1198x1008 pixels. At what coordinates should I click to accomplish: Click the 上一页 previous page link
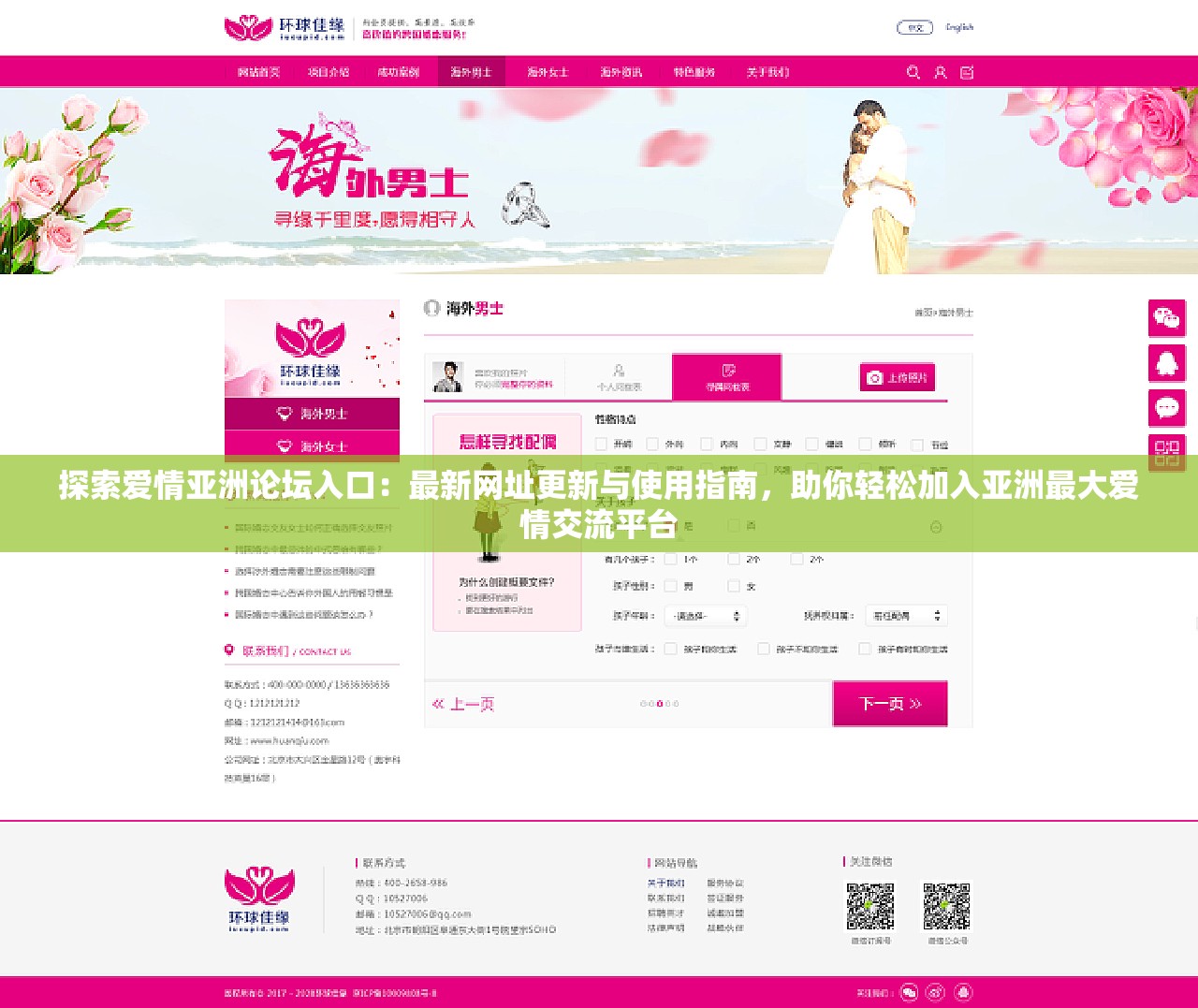coord(464,704)
